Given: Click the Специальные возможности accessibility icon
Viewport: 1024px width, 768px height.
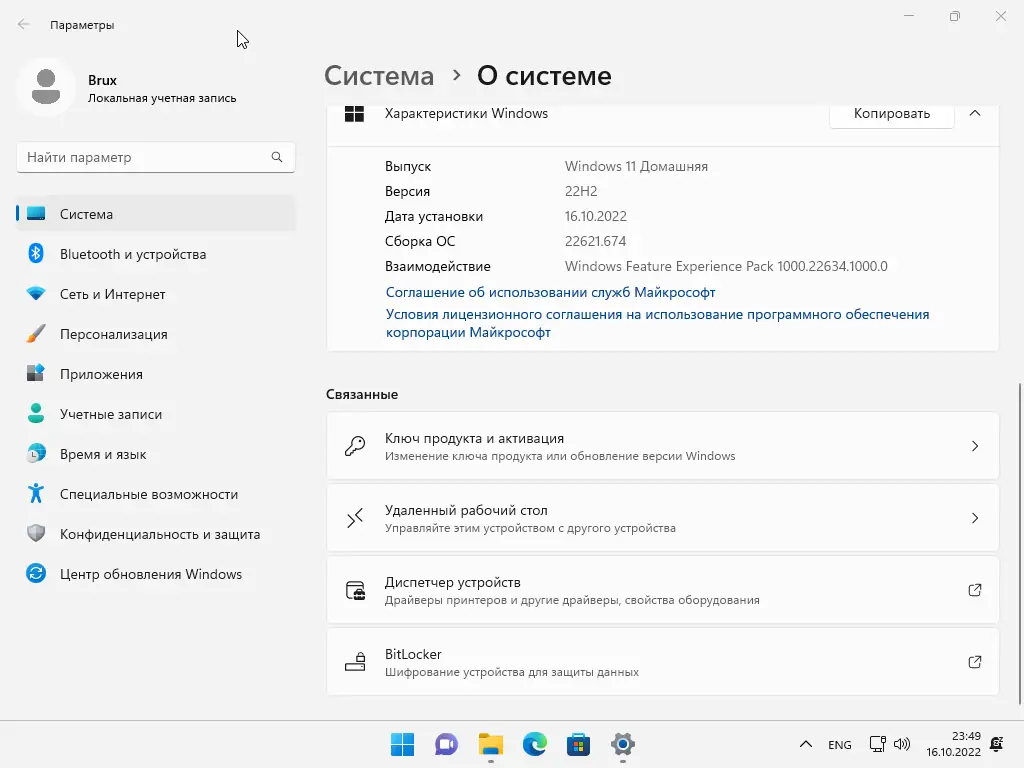Looking at the screenshot, I should pos(36,494).
